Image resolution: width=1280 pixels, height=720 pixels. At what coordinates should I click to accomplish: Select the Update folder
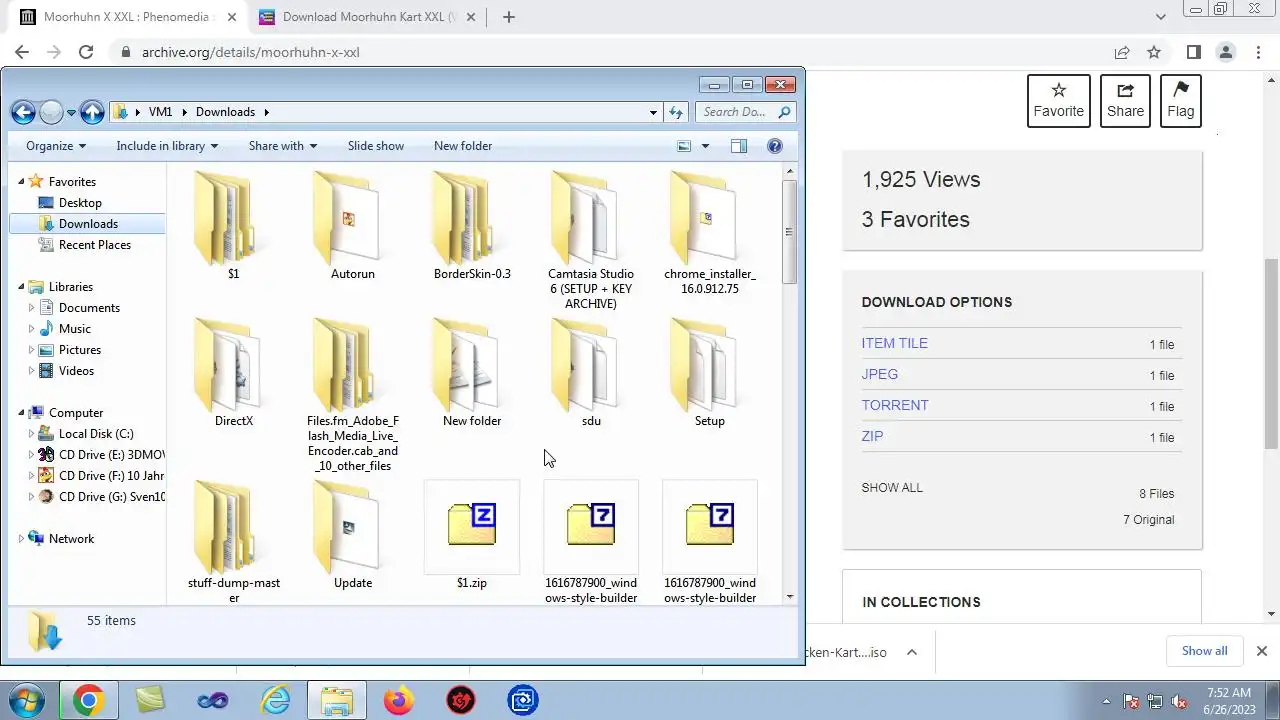coord(352,534)
